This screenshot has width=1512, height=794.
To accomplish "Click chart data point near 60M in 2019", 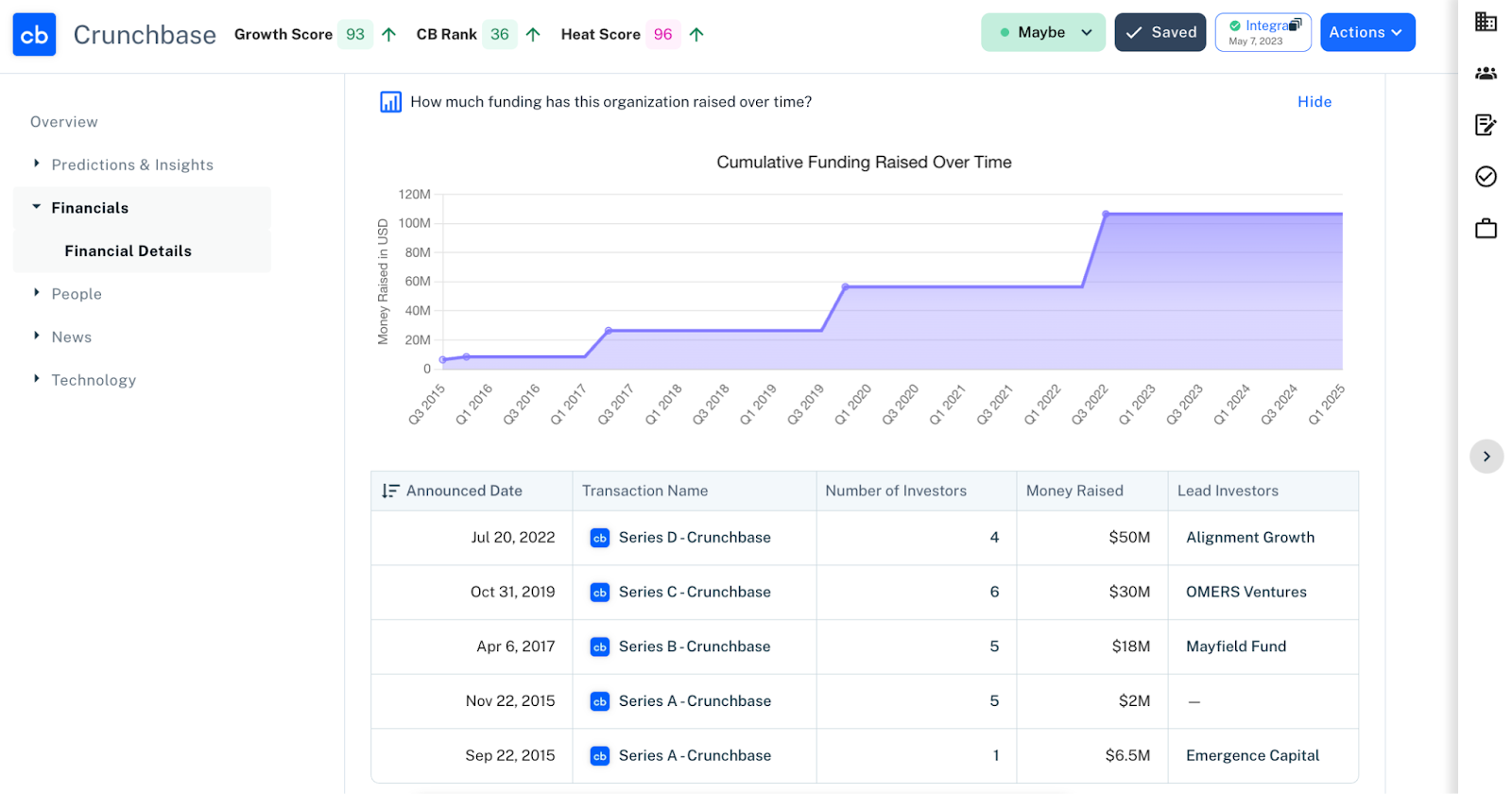I will tap(846, 286).
